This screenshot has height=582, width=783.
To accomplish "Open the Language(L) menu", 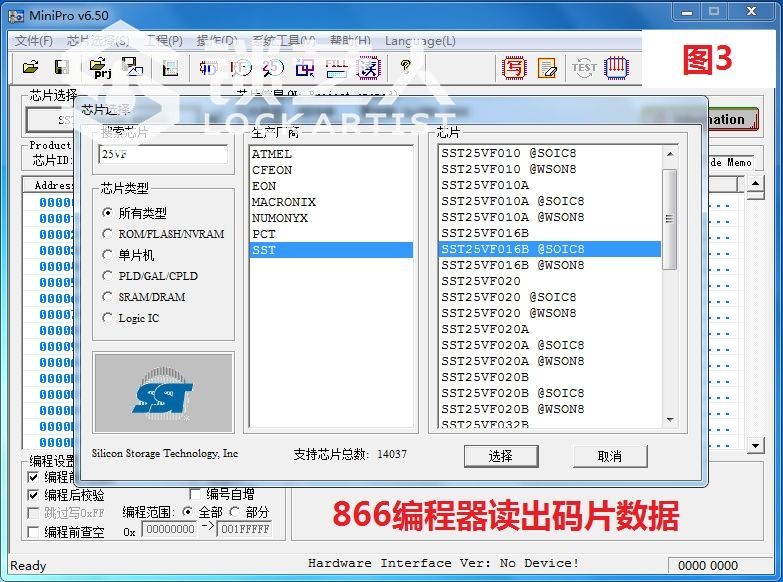I will tap(420, 40).
